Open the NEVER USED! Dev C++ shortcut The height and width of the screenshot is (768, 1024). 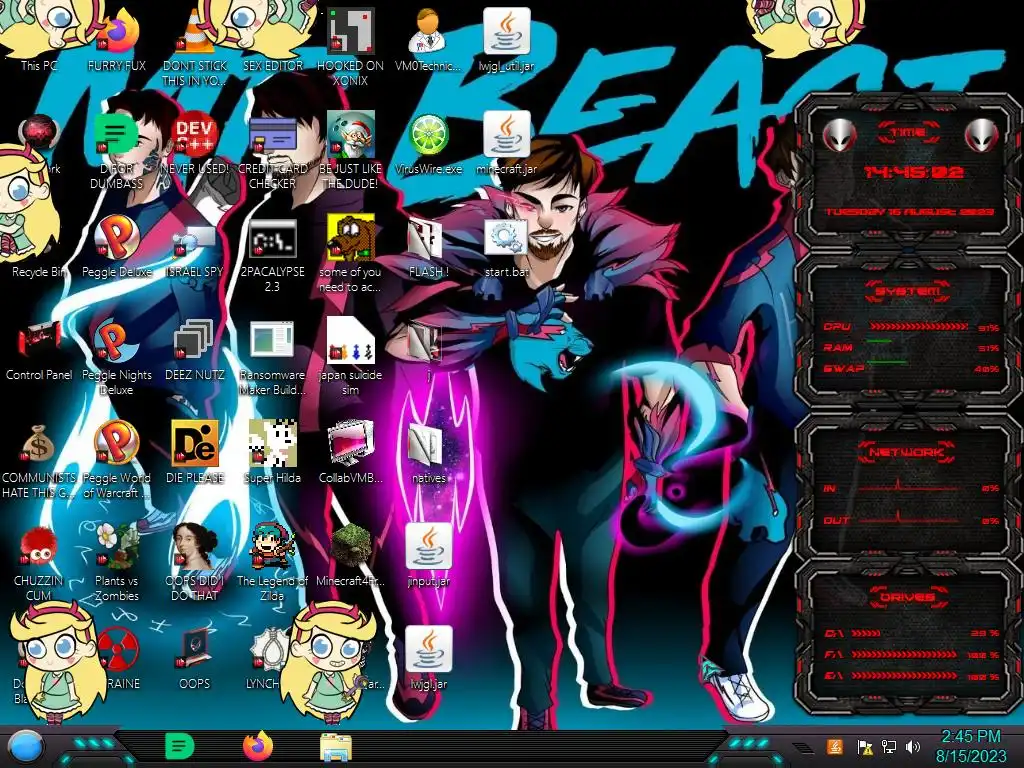point(195,144)
